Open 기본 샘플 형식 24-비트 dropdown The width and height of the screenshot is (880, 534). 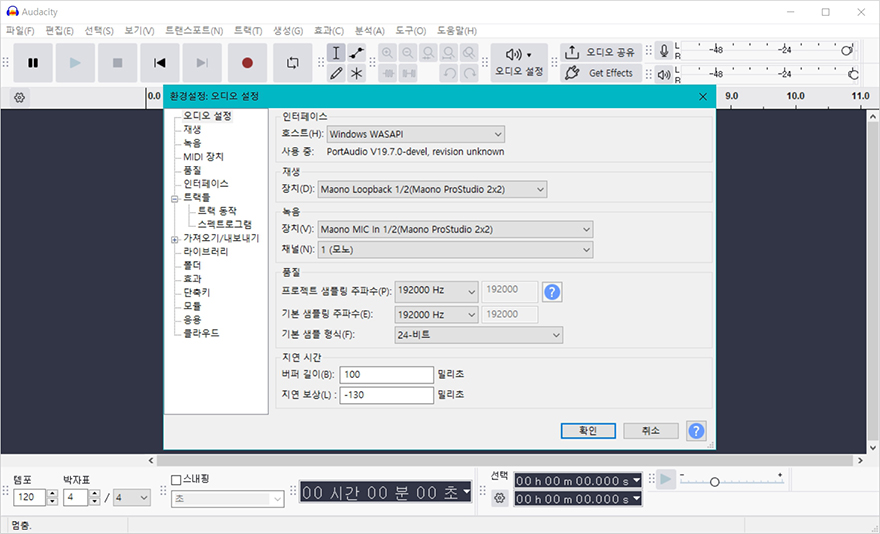click(x=479, y=335)
